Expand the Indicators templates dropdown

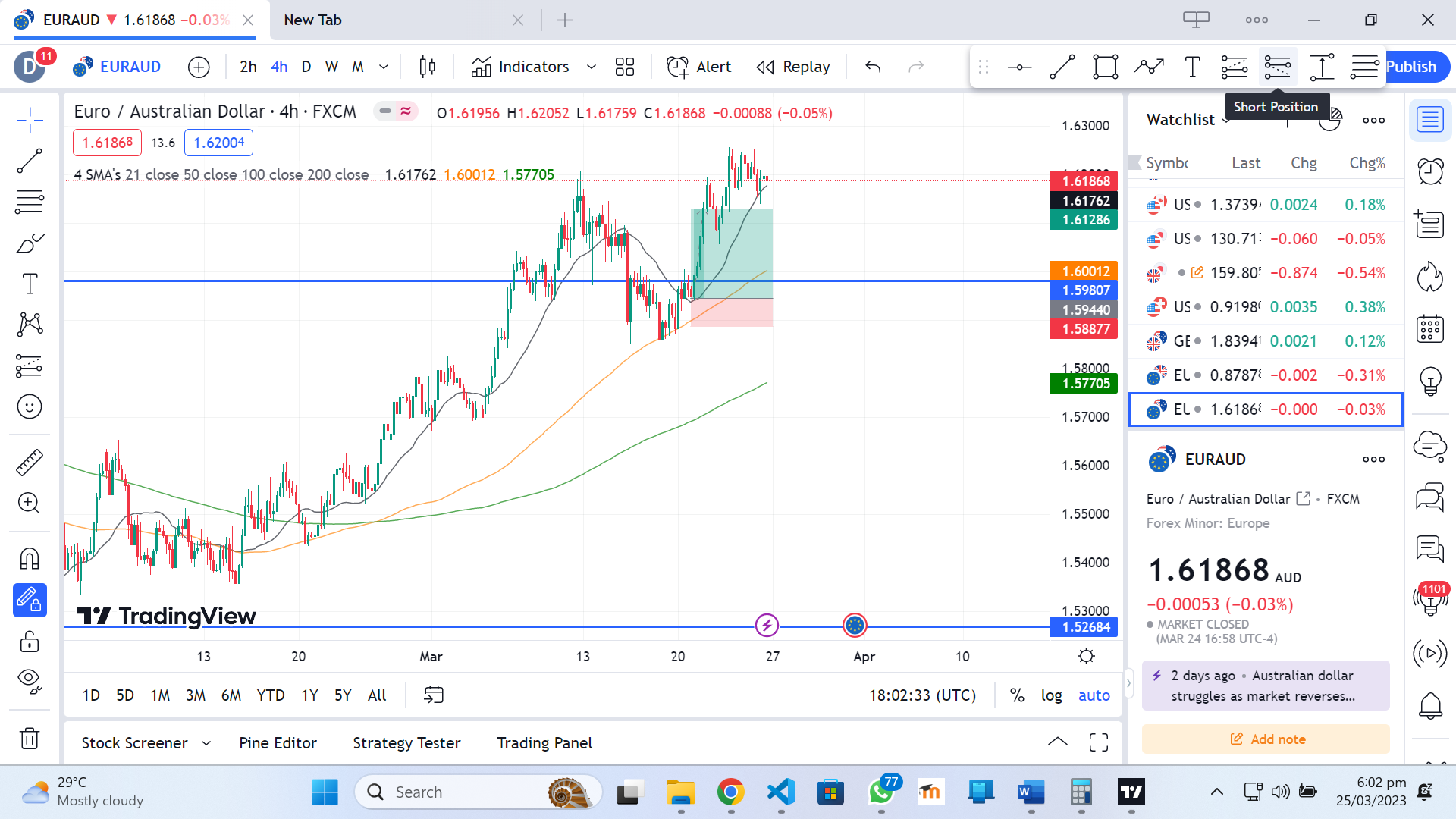[591, 67]
